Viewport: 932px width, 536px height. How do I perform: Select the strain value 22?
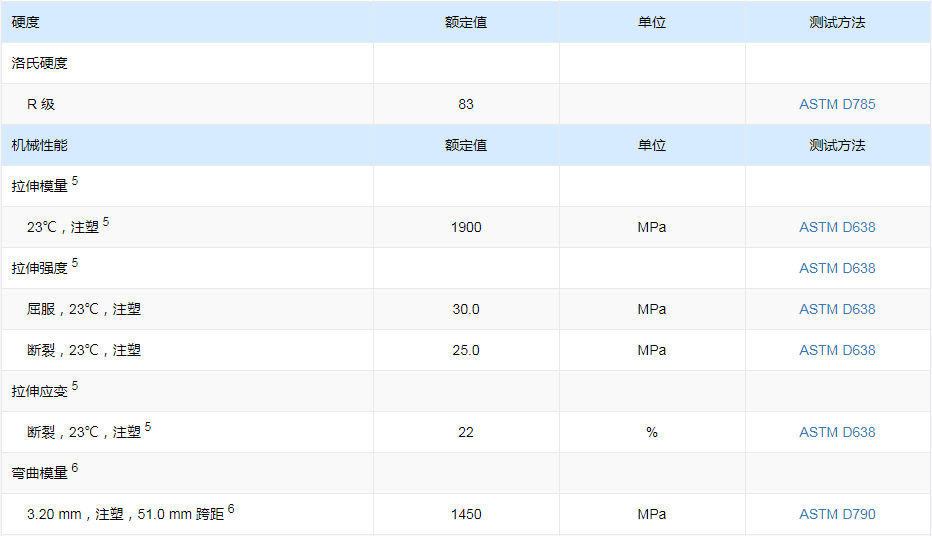pyautogui.click(x=466, y=432)
